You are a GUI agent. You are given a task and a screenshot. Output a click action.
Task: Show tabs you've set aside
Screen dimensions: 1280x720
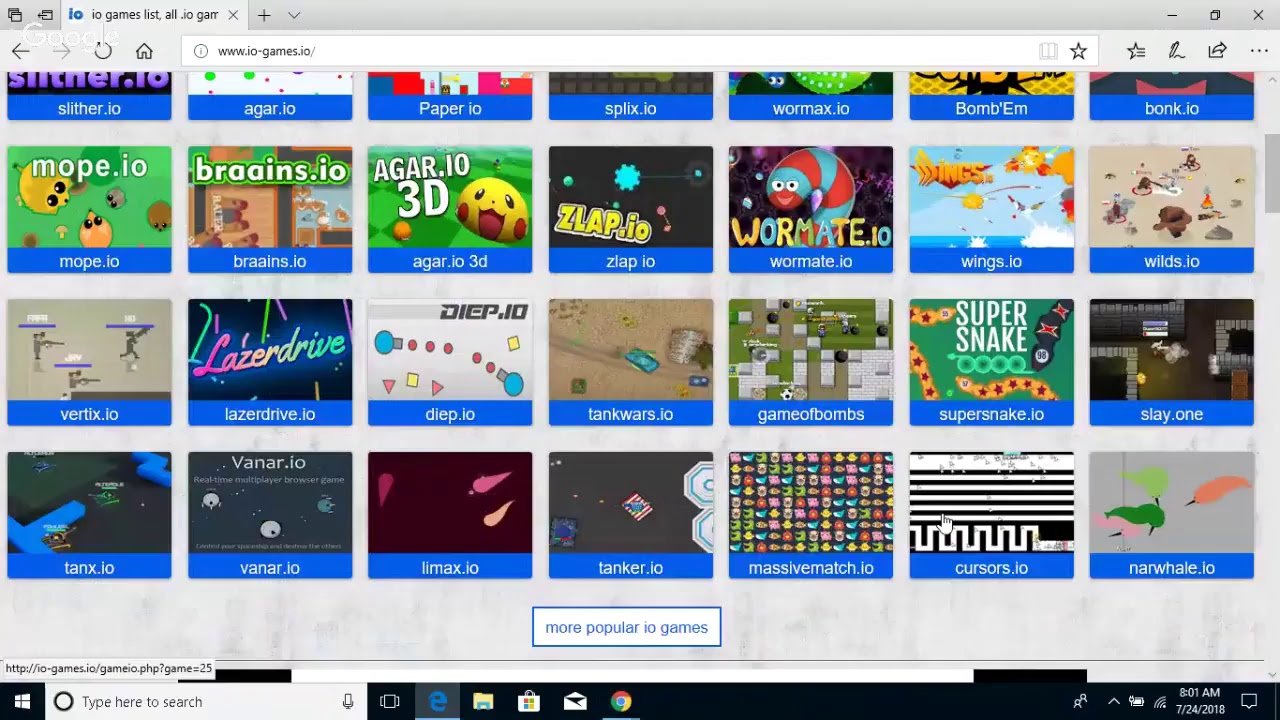click(15, 15)
